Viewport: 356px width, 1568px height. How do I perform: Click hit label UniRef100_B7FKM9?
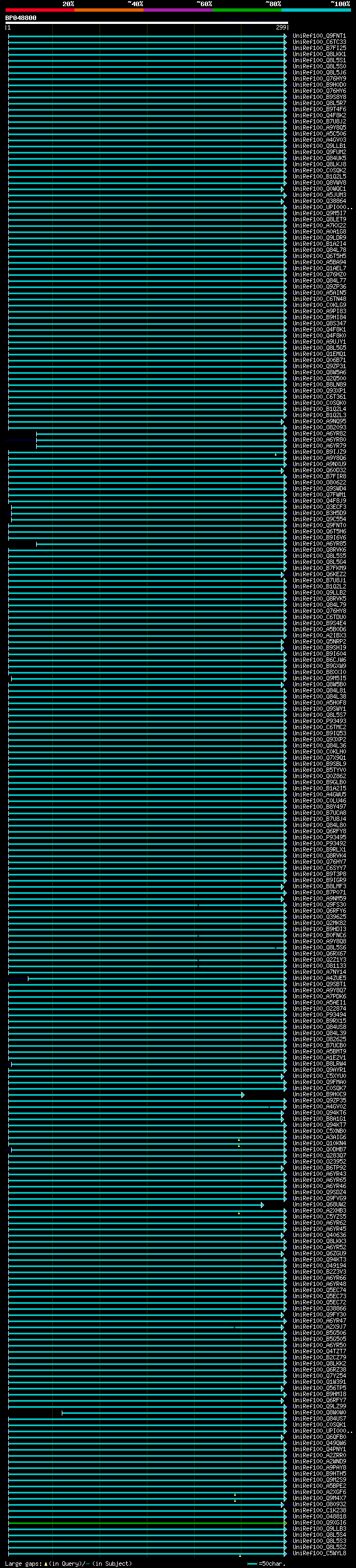click(319, 568)
